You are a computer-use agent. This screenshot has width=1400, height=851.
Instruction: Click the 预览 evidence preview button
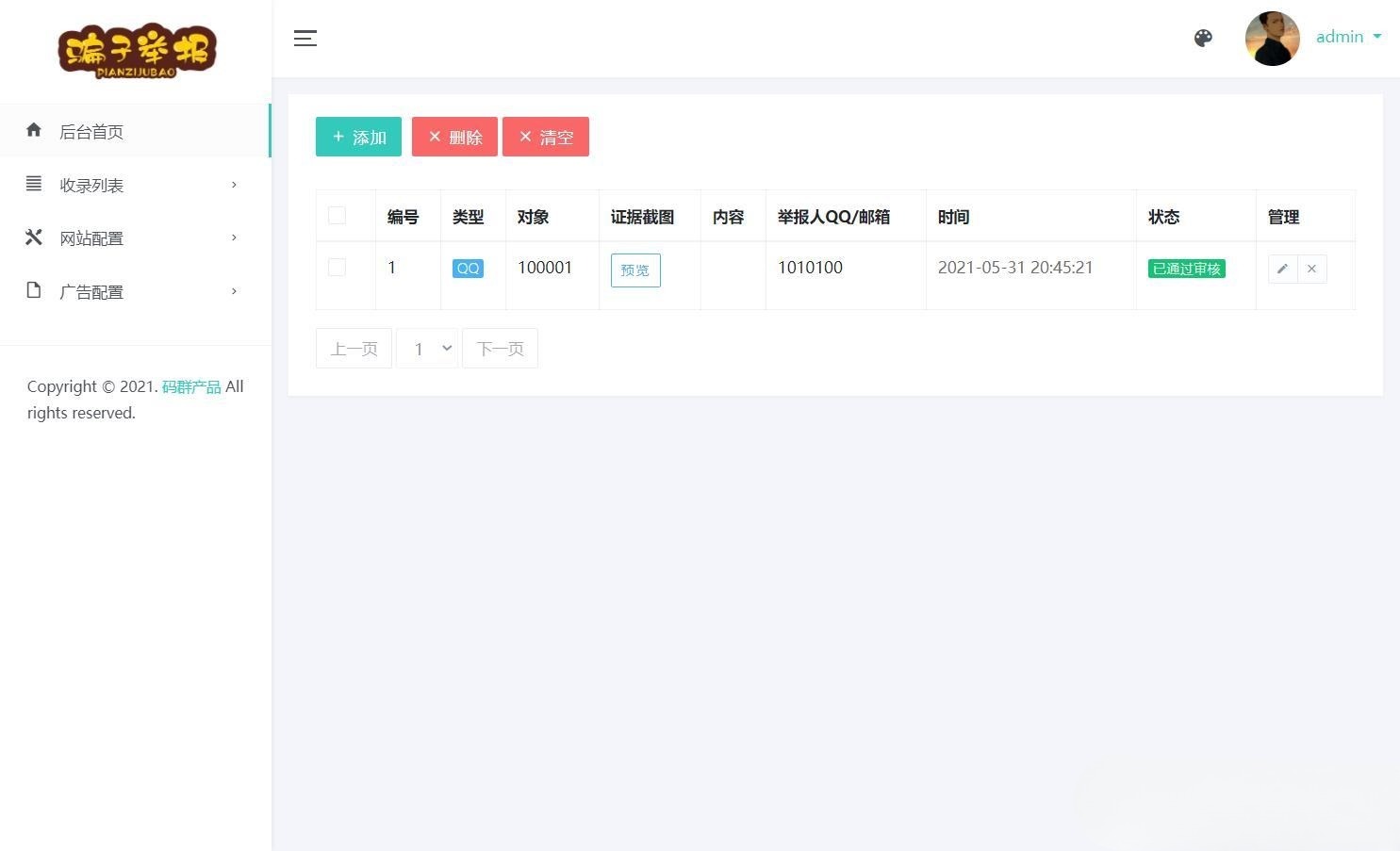tap(634, 270)
